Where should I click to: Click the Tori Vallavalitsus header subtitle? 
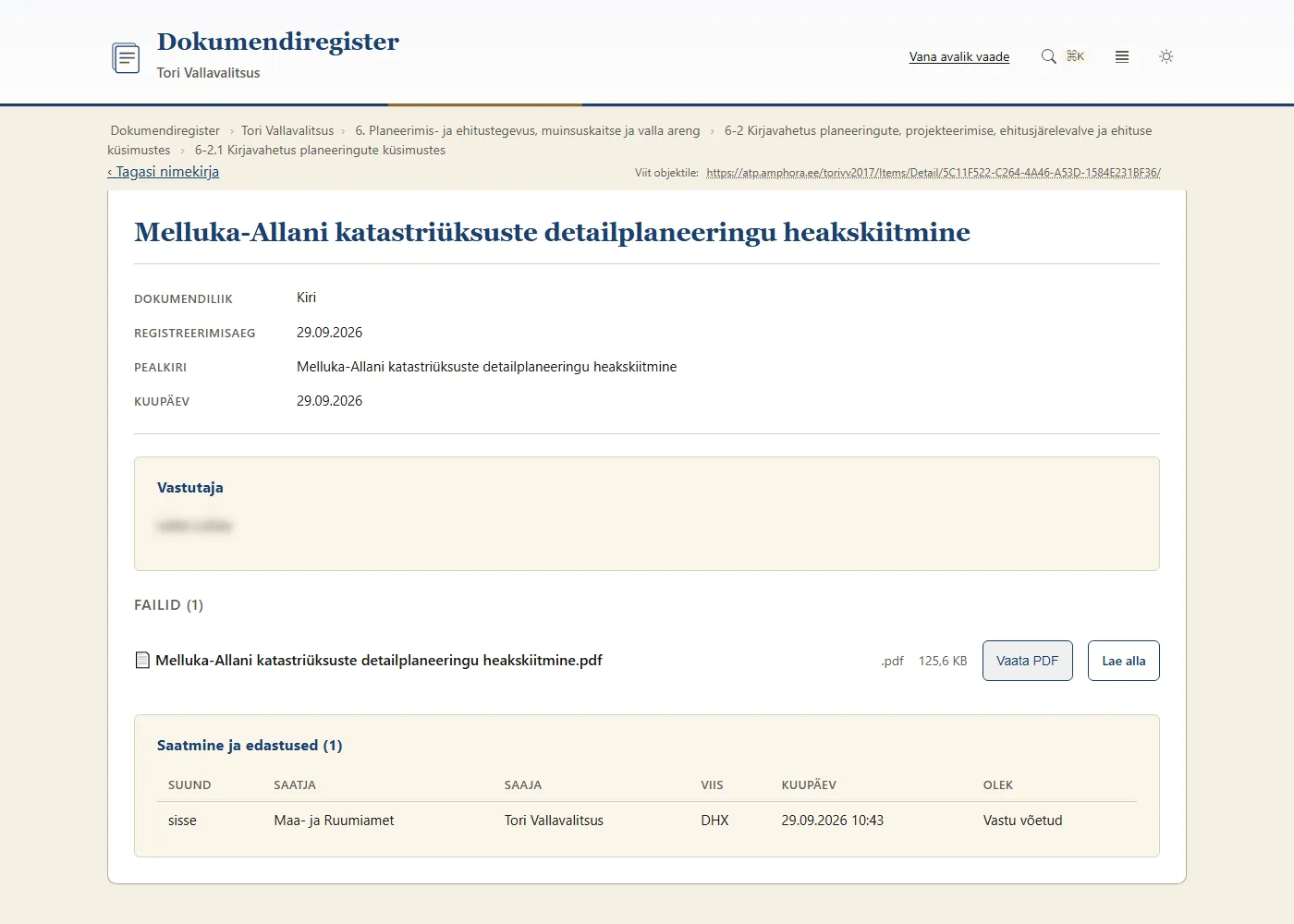tap(208, 73)
